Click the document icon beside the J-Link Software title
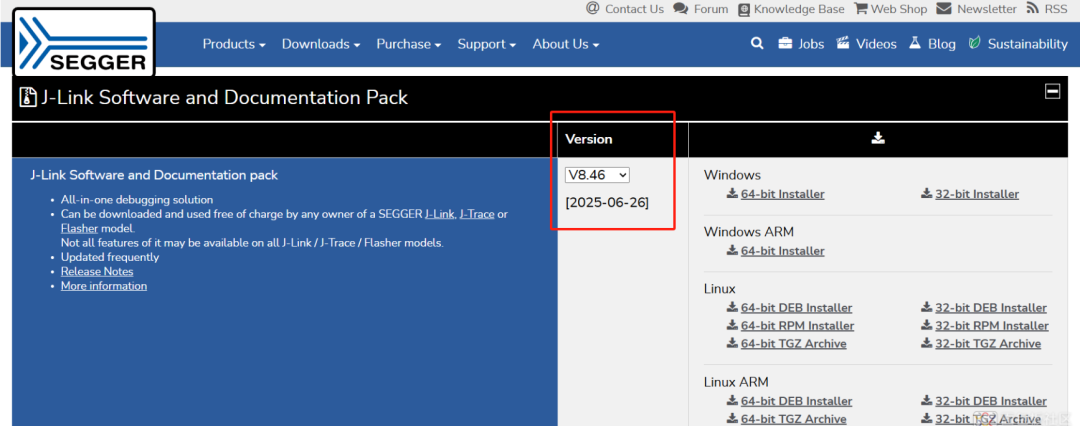 (x=27, y=97)
